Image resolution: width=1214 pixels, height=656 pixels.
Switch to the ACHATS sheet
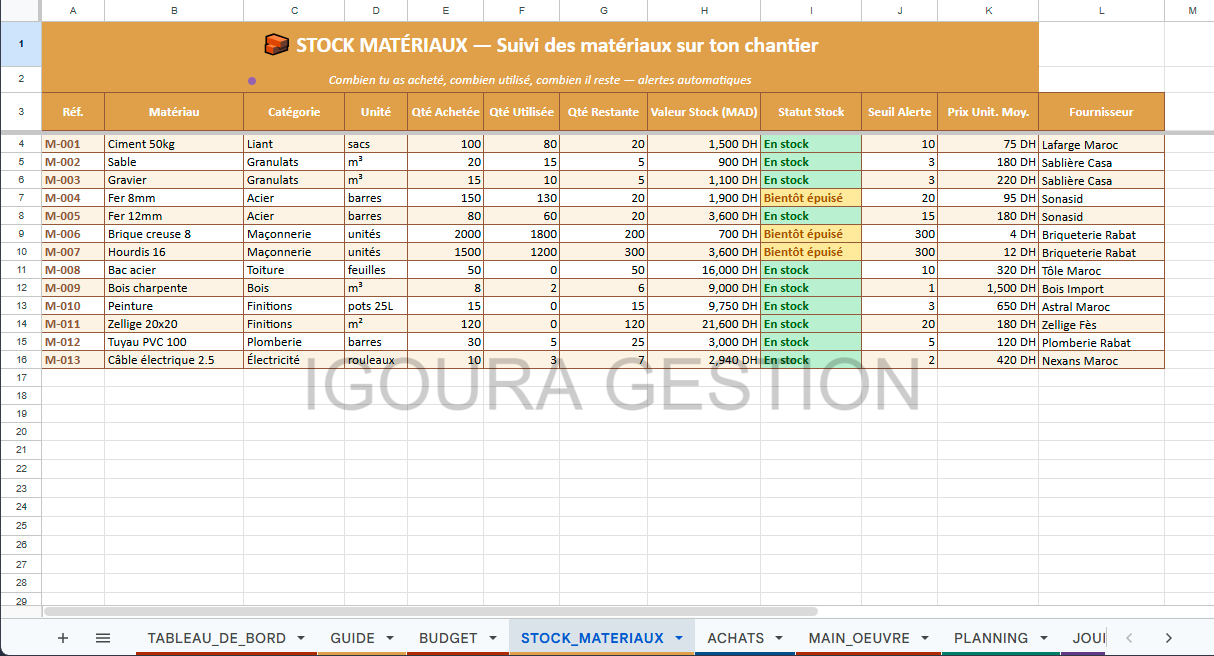coord(735,638)
